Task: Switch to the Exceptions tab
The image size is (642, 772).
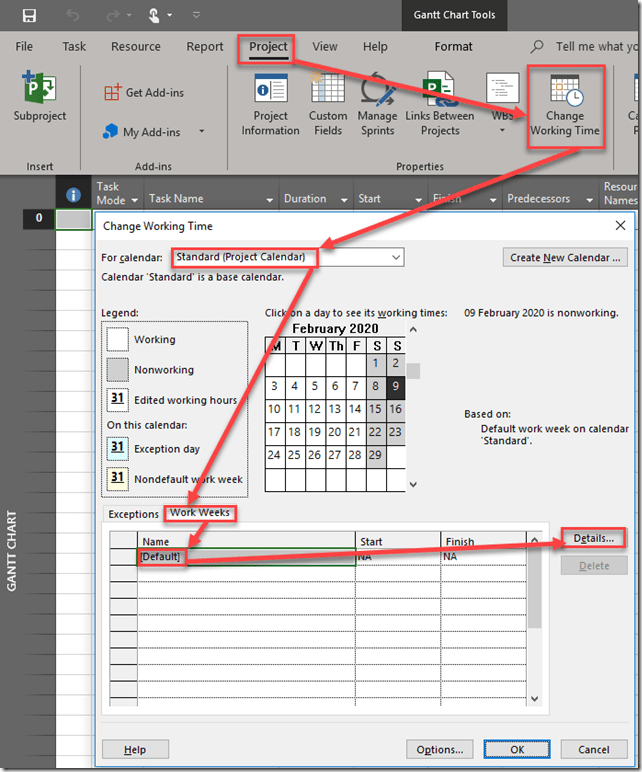Action: pos(133,514)
